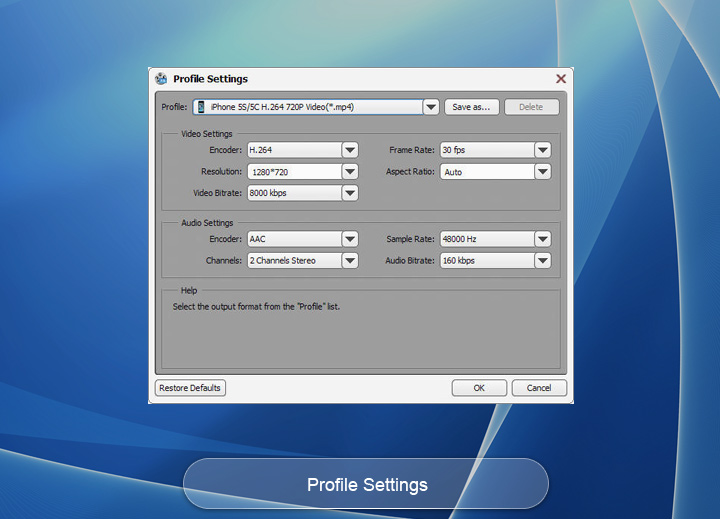Click the Profile Settings app icon in title bar
Image resolution: width=720 pixels, height=519 pixels.
[161, 79]
